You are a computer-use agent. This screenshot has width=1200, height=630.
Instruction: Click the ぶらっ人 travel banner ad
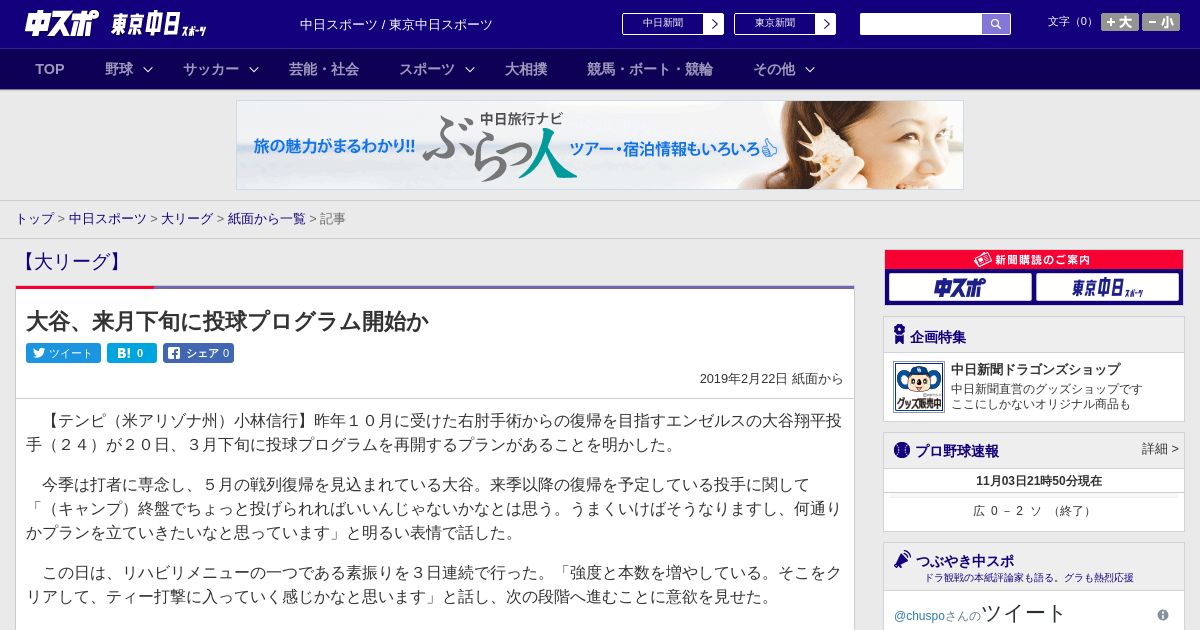click(600, 145)
